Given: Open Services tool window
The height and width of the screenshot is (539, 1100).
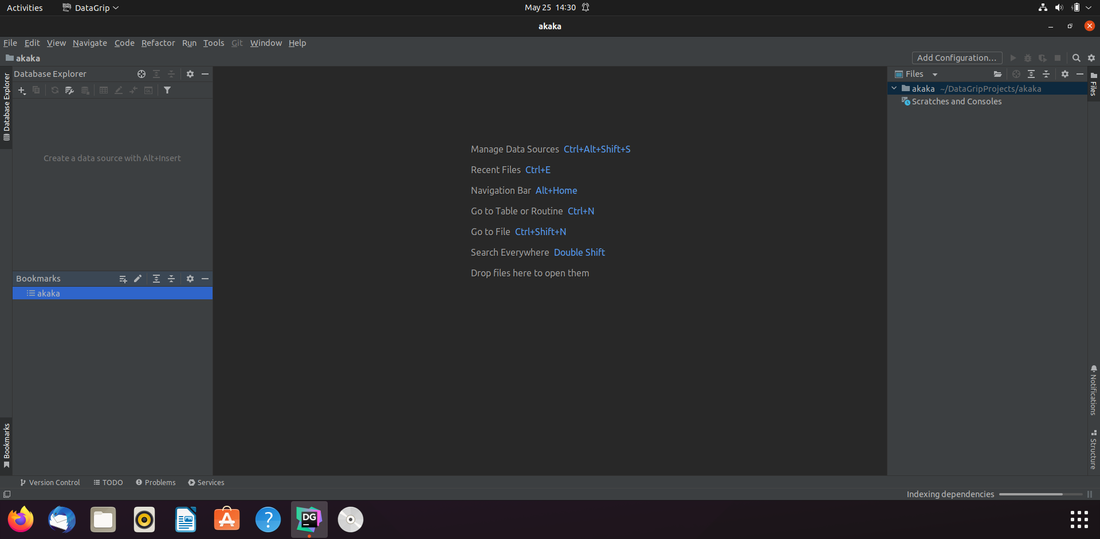Looking at the screenshot, I should (206, 483).
